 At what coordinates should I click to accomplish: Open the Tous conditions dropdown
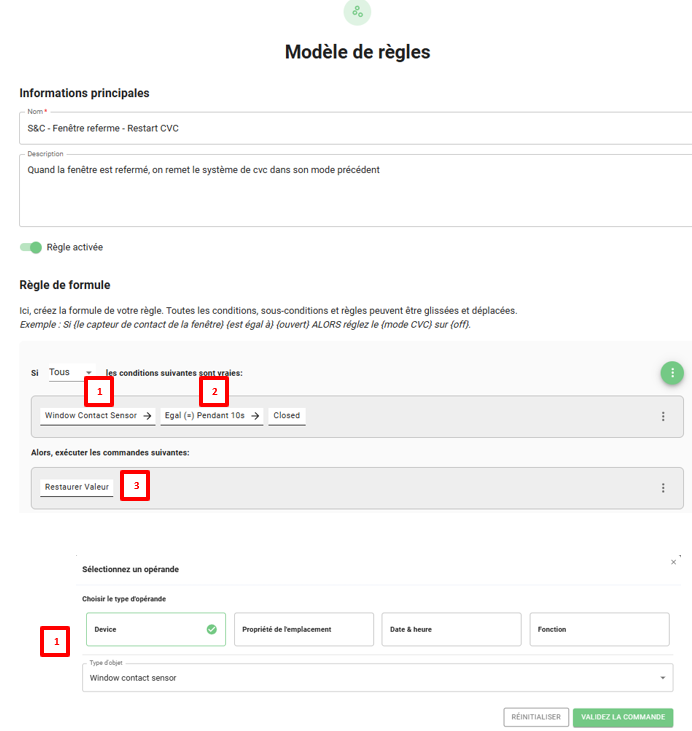(70, 372)
